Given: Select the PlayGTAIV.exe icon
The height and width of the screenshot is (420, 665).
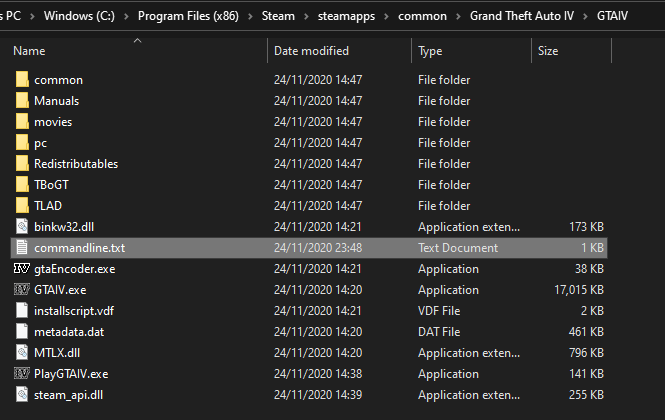Looking at the screenshot, I should [x=21, y=373].
